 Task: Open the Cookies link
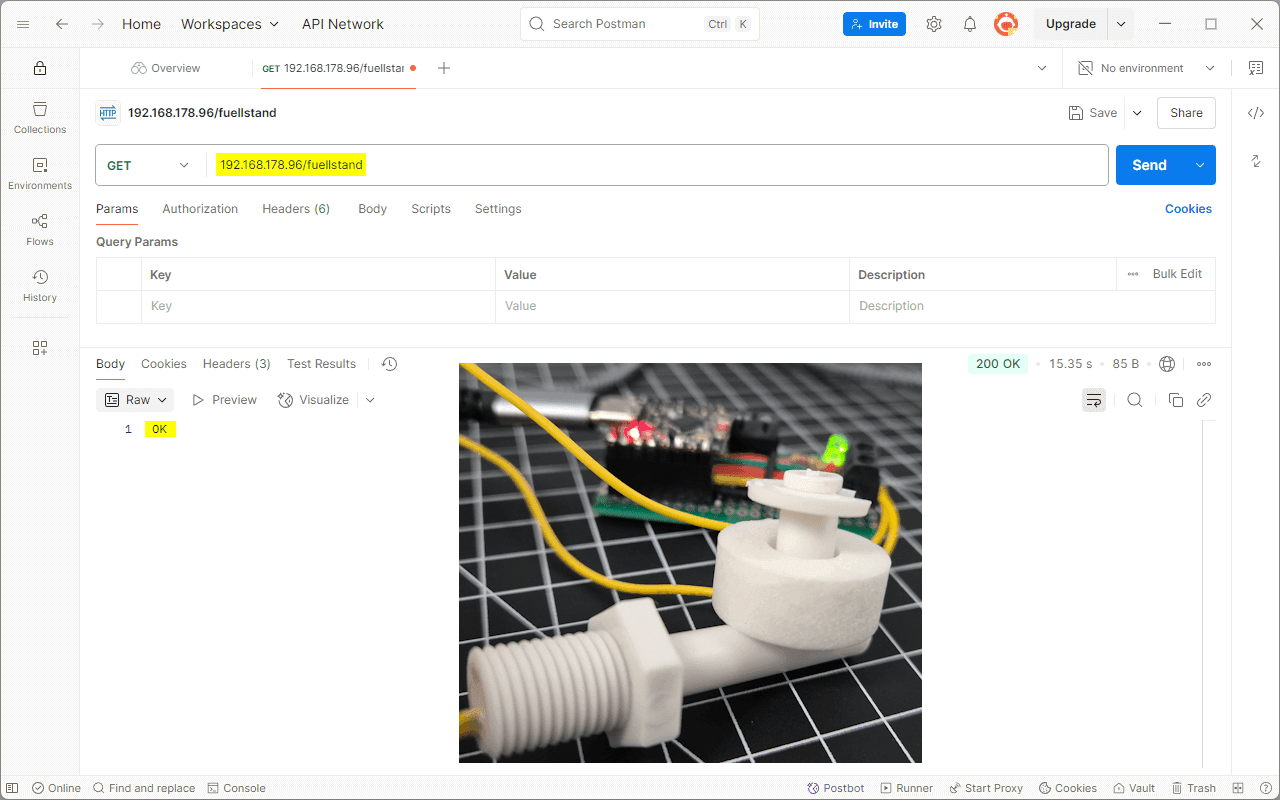click(1188, 209)
